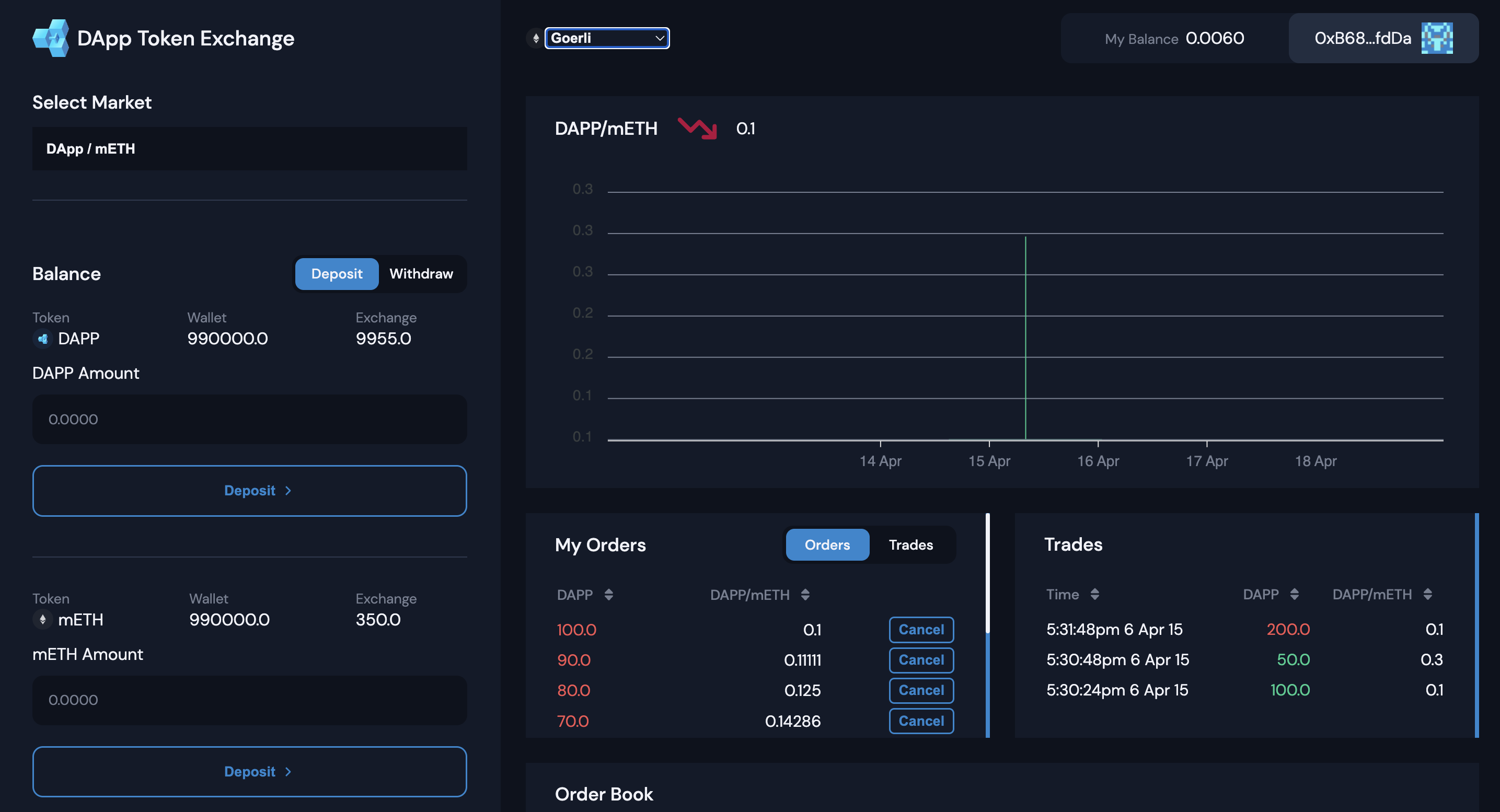The width and height of the screenshot is (1500, 812).
Task: Open the Goerli network dropdown
Action: (x=607, y=39)
